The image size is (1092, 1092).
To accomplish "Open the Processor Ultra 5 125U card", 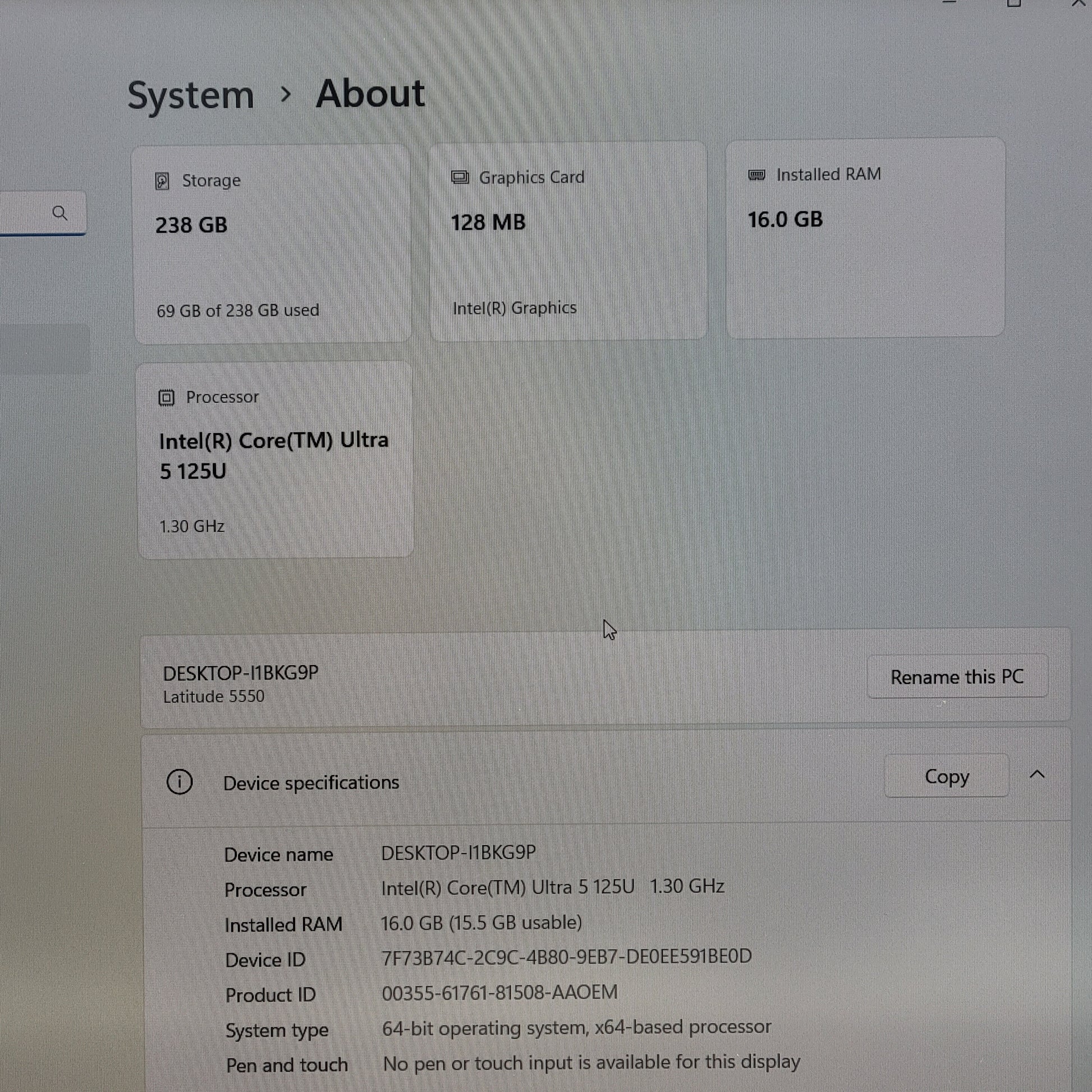I will point(276,460).
